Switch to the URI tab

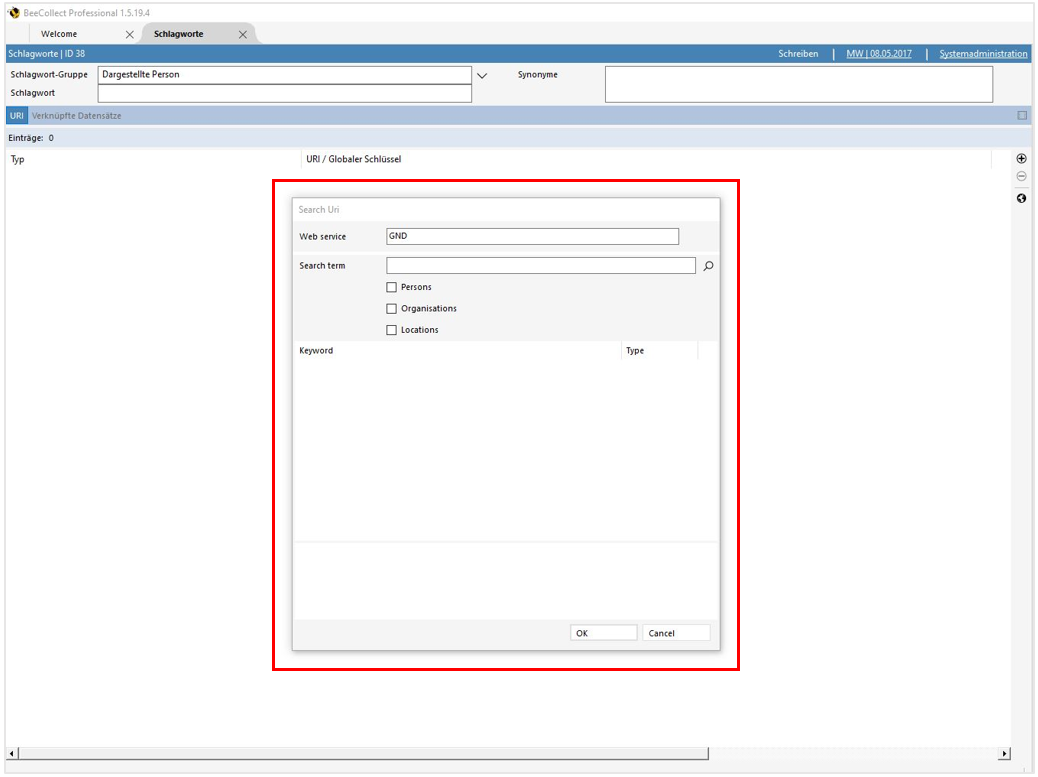pos(15,115)
